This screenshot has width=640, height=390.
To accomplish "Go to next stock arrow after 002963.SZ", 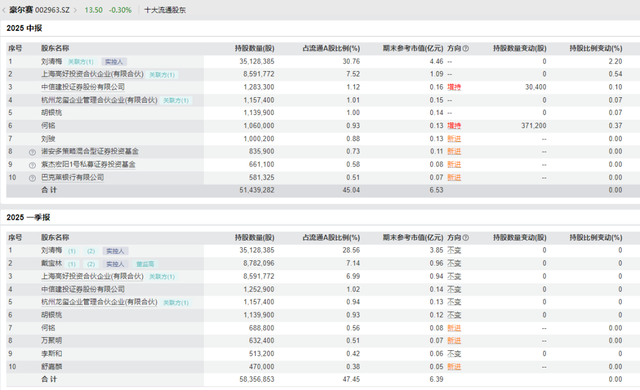I will 75,10.
